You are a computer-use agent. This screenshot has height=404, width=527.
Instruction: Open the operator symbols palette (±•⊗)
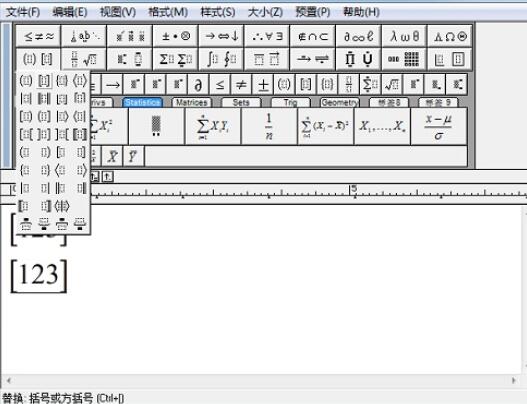coord(175,36)
